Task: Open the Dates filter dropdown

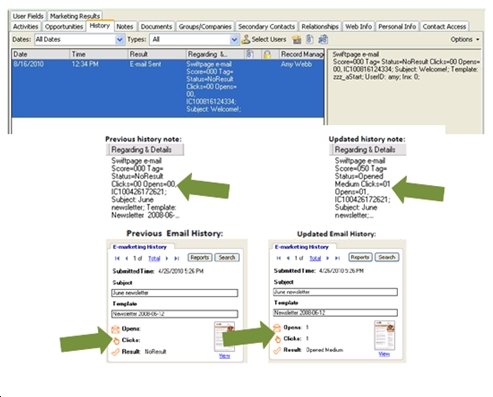Action: click(x=119, y=40)
